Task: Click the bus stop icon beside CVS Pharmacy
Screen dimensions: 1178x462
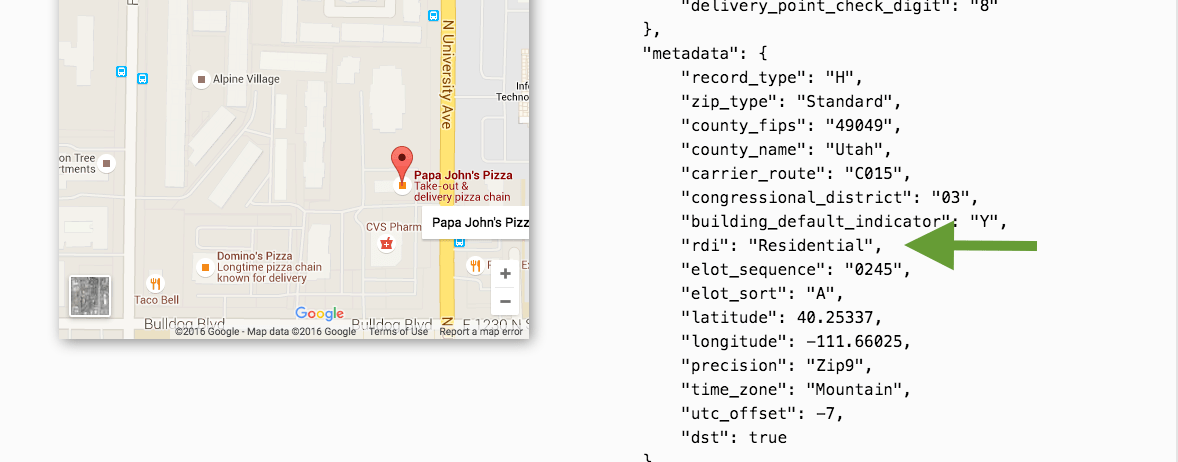Action: click(460, 243)
